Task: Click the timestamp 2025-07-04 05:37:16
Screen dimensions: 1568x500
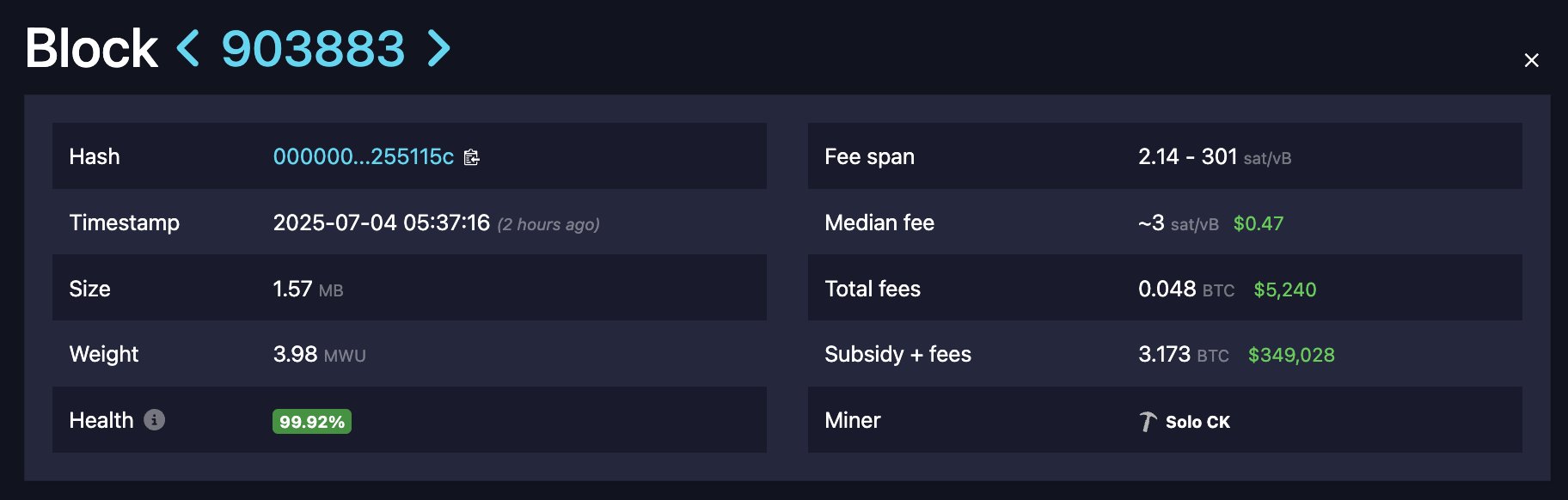Action: click(x=381, y=223)
